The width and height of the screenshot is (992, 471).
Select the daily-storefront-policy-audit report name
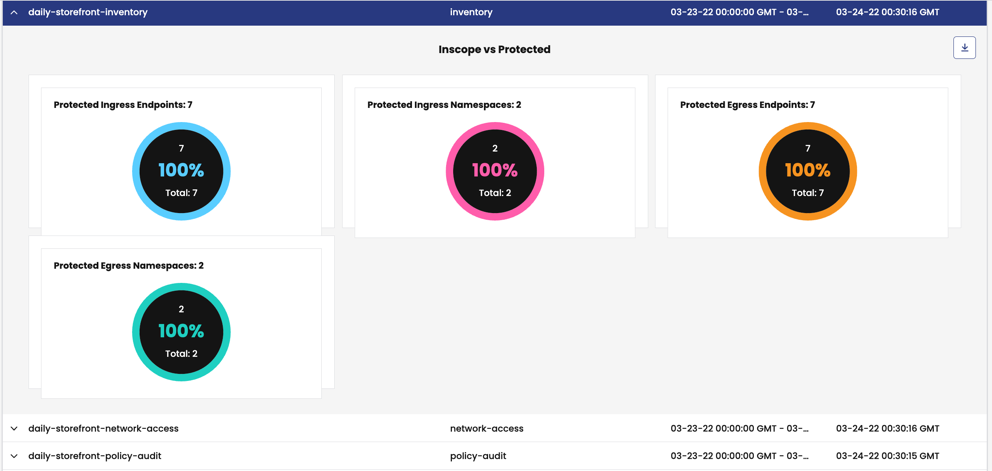(x=95, y=456)
